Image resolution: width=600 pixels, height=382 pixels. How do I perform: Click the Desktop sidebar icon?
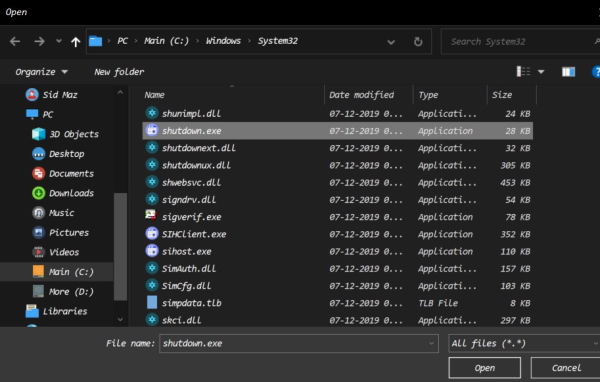click(39, 154)
